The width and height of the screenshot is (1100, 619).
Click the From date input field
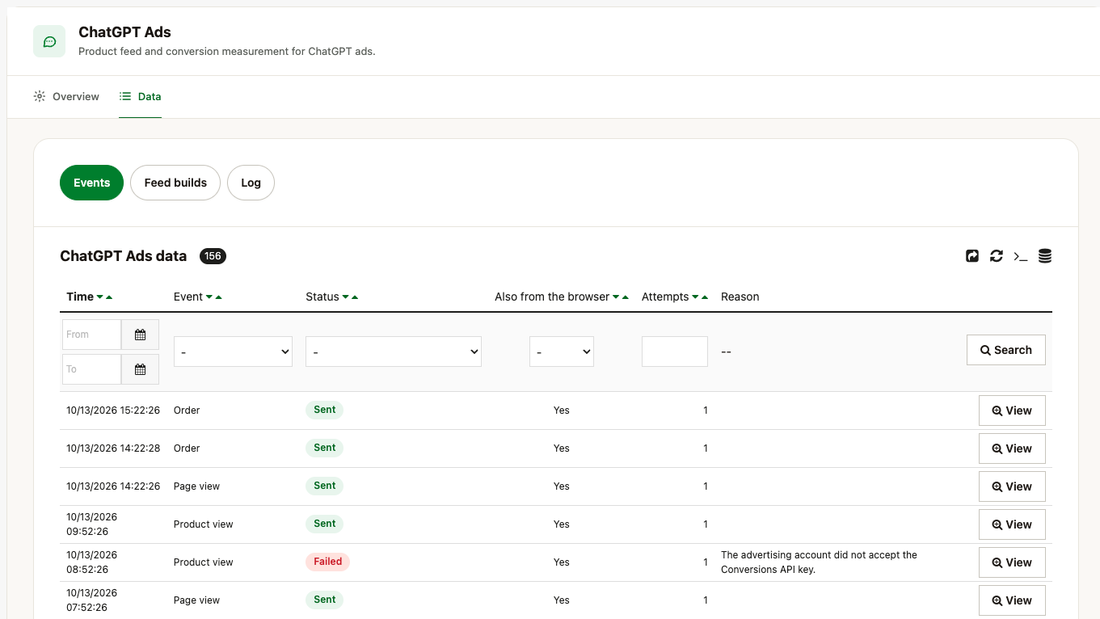pos(92,335)
